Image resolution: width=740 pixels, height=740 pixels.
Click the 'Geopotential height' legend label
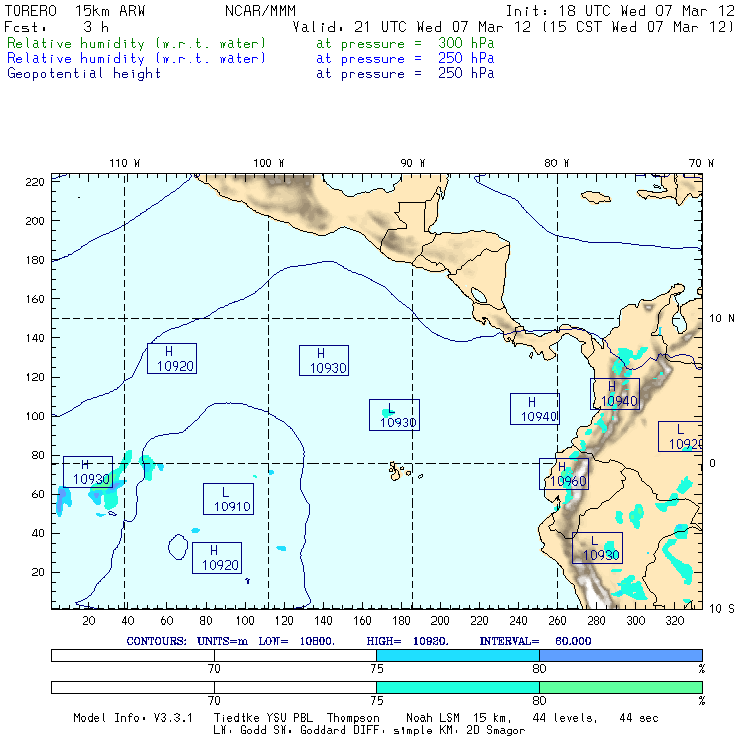tap(84, 74)
